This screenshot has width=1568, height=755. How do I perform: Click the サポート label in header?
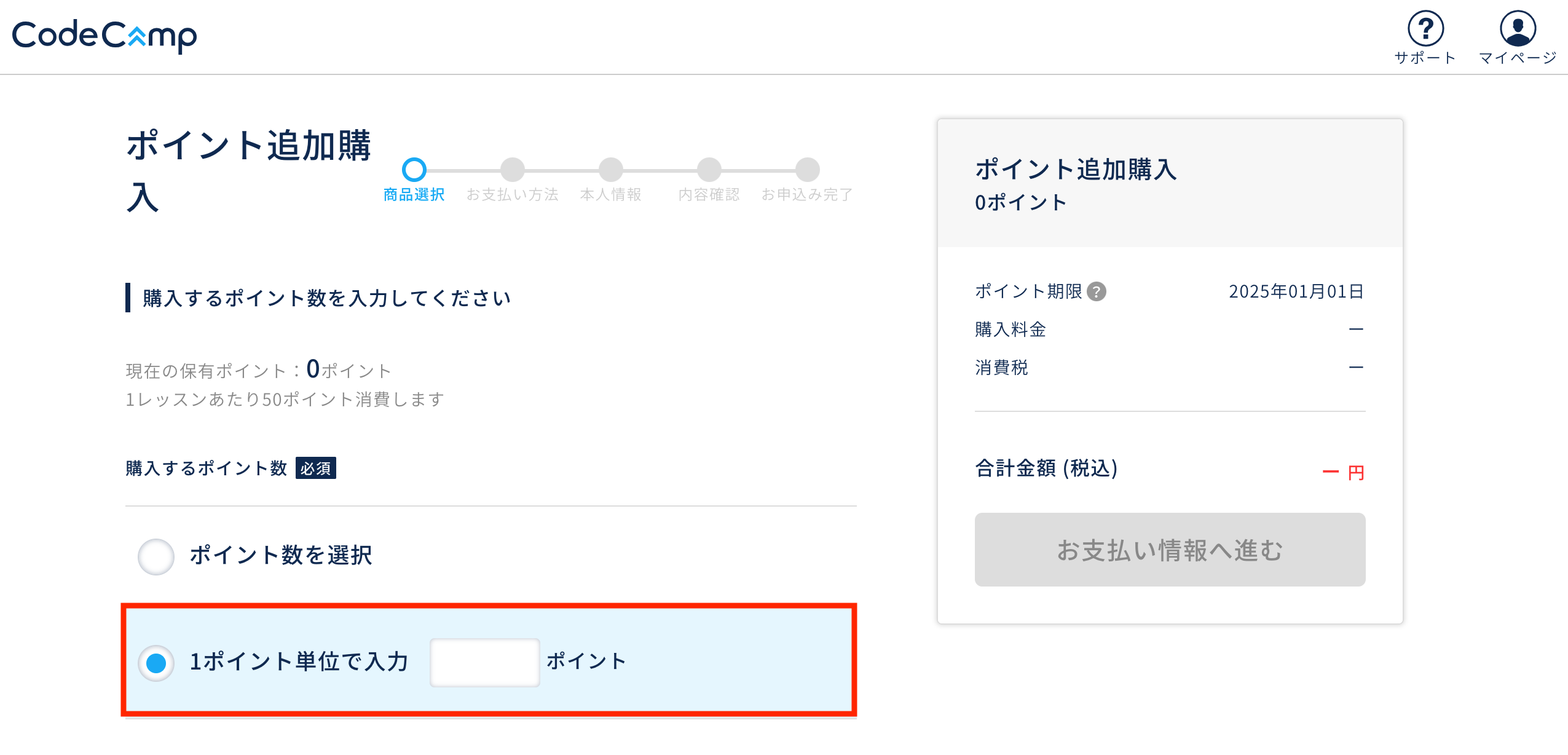[x=1425, y=58]
